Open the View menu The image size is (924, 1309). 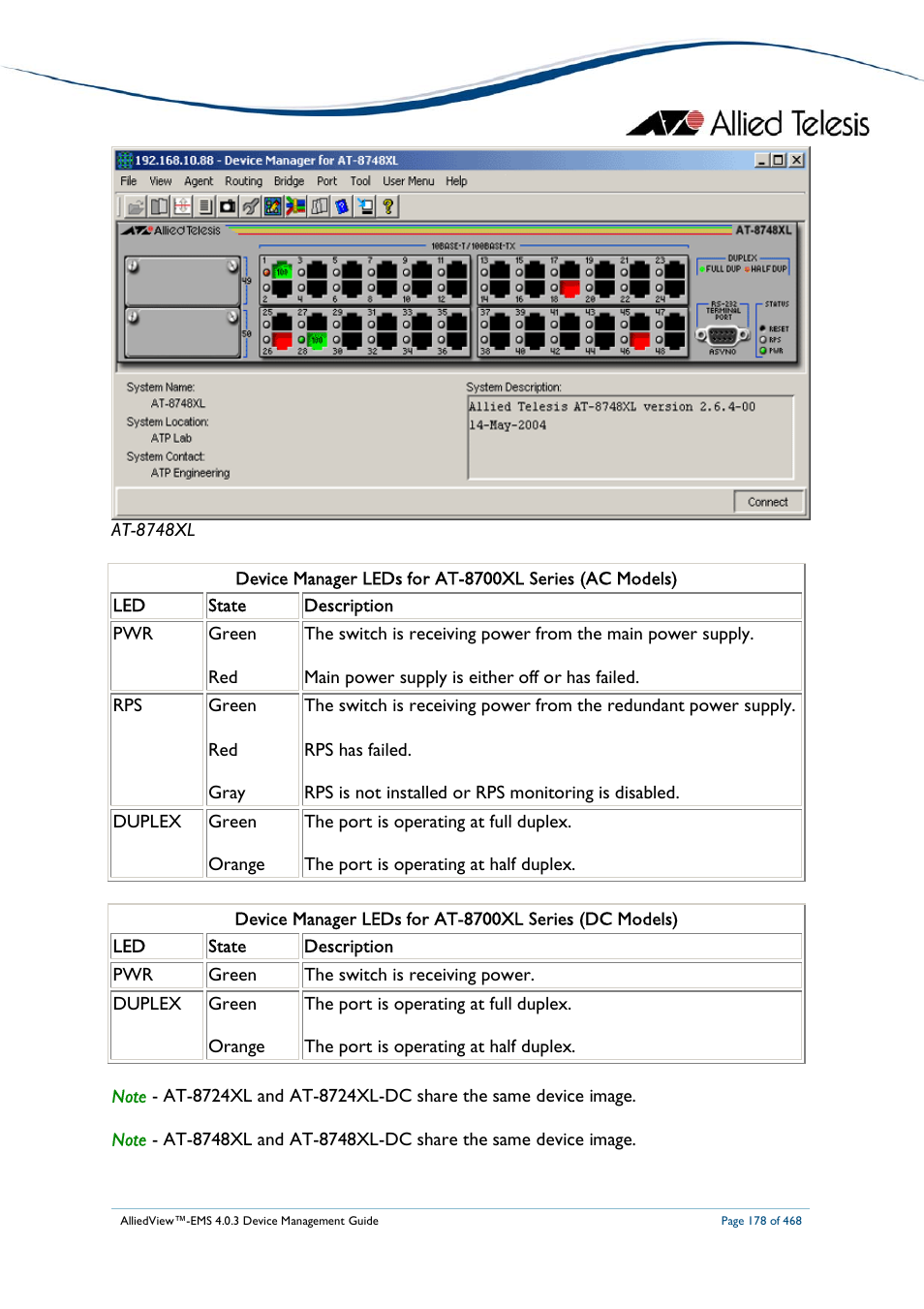[161, 181]
